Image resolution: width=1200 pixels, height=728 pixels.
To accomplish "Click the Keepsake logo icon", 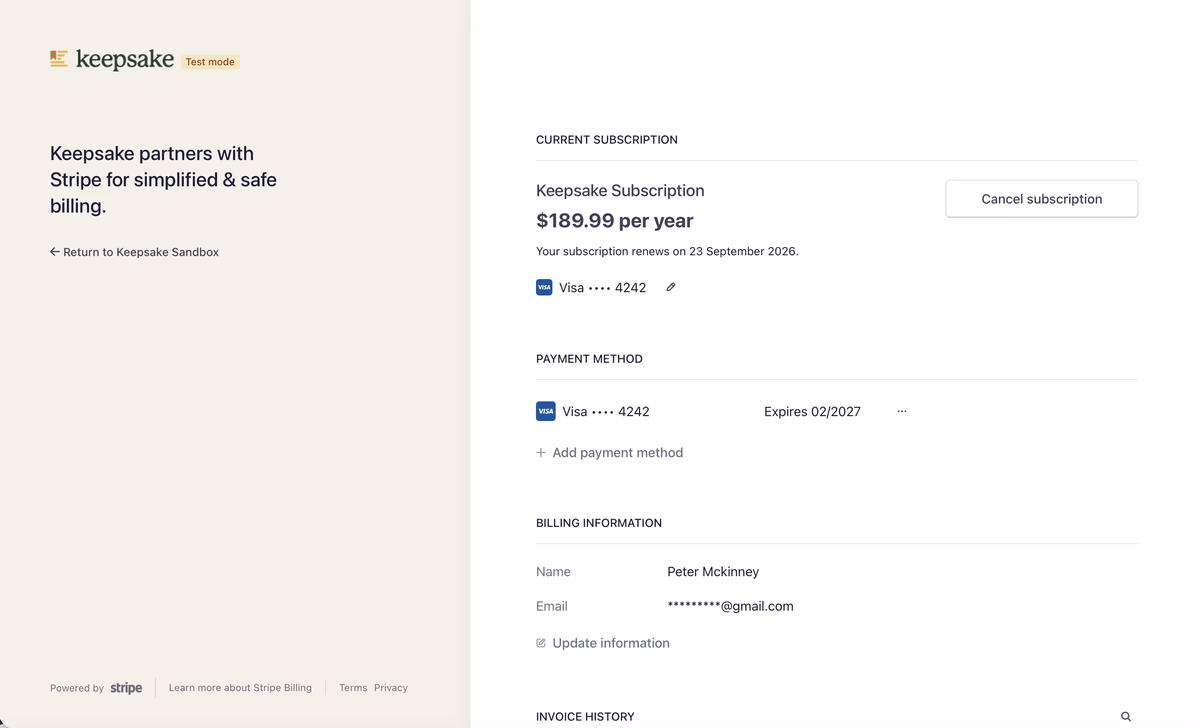I will 59,60.
